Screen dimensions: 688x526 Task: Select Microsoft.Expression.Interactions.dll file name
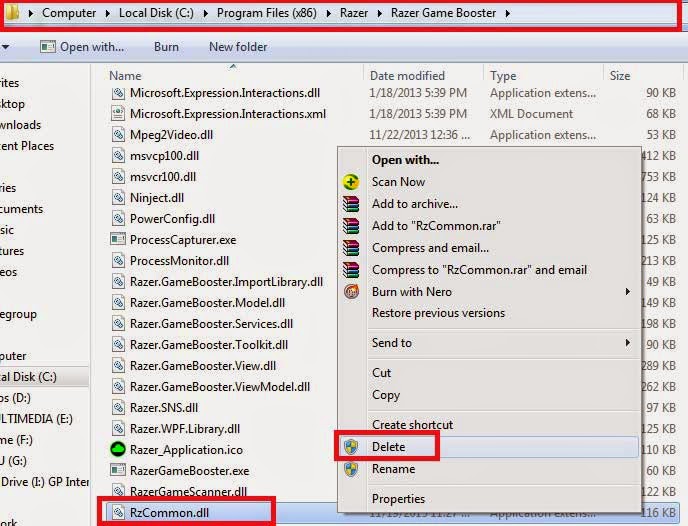pyautogui.click(x=225, y=93)
